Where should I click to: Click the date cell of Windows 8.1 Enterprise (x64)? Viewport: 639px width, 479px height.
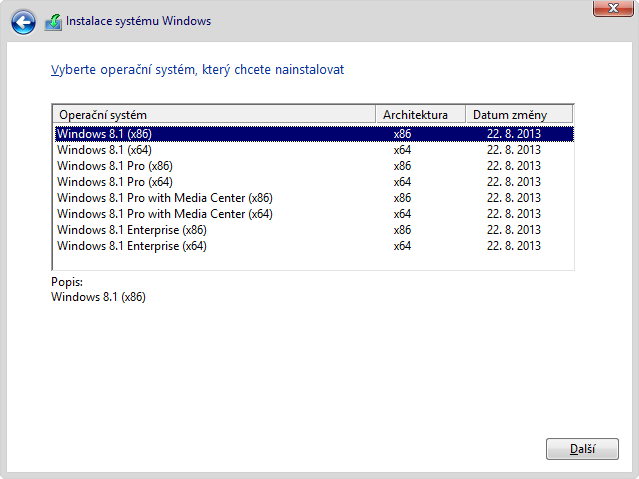[513, 245]
